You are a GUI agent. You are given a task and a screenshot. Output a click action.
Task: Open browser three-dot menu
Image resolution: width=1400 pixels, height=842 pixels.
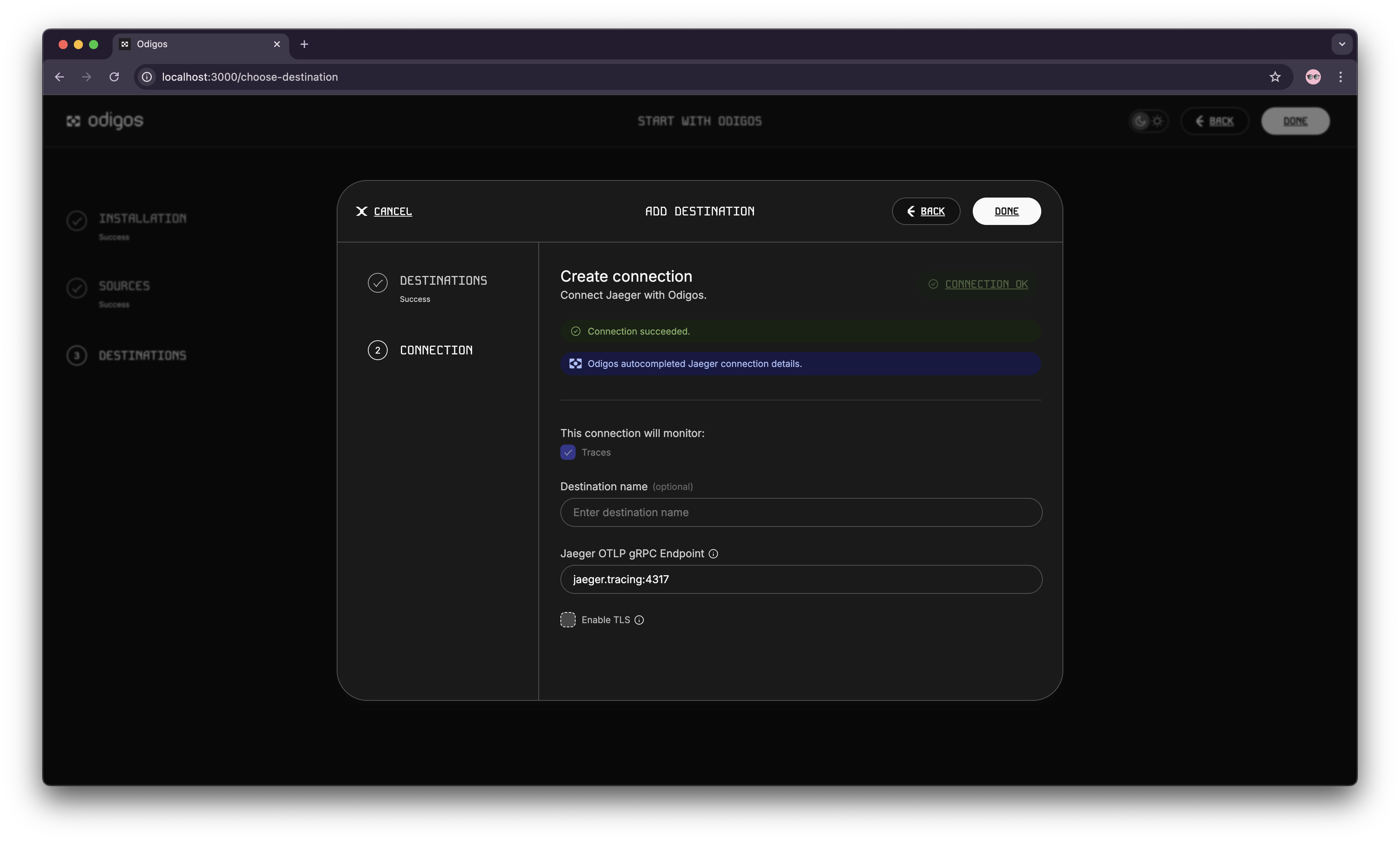1340,77
